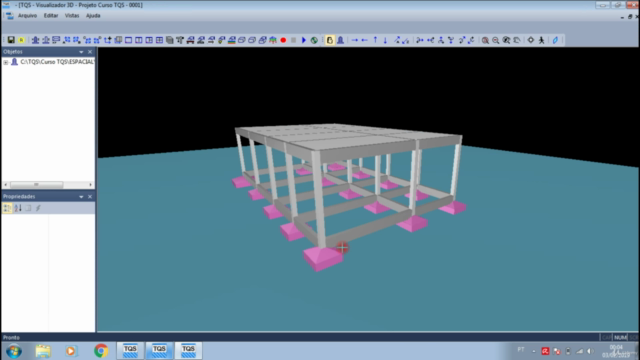This screenshot has width=640, height=360.
Task: Open the Windows Start button
Action: (x=14, y=351)
